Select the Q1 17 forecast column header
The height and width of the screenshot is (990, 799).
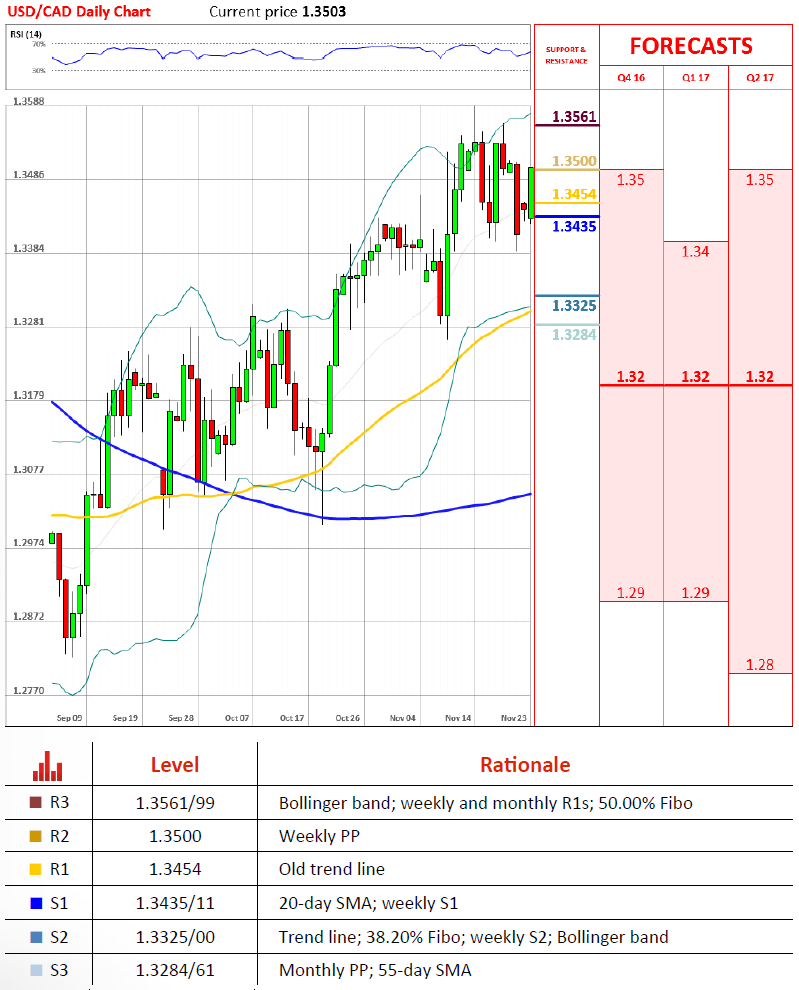pos(695,78)
